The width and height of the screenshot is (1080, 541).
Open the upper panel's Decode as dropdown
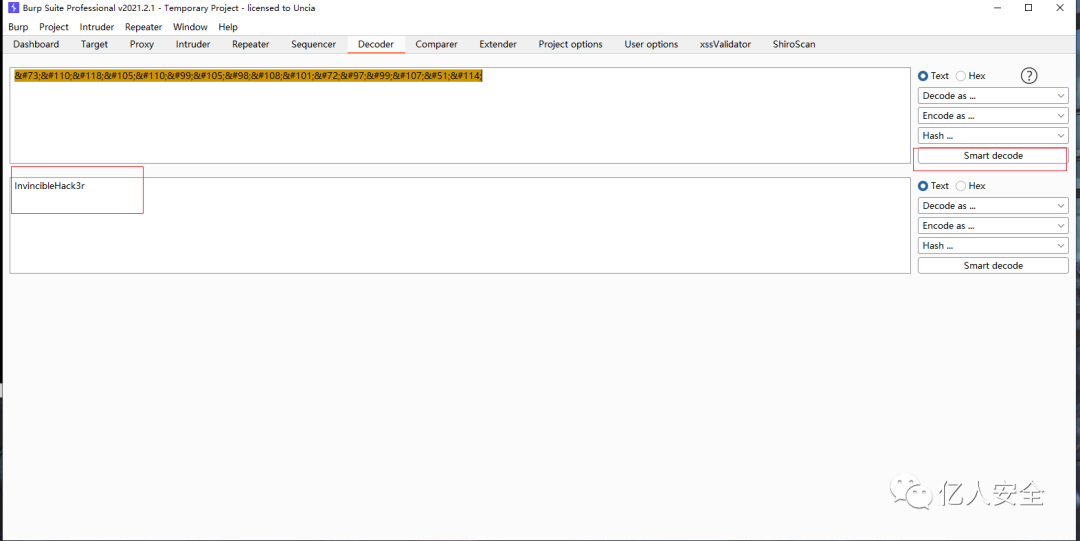(x=993, y=96)
